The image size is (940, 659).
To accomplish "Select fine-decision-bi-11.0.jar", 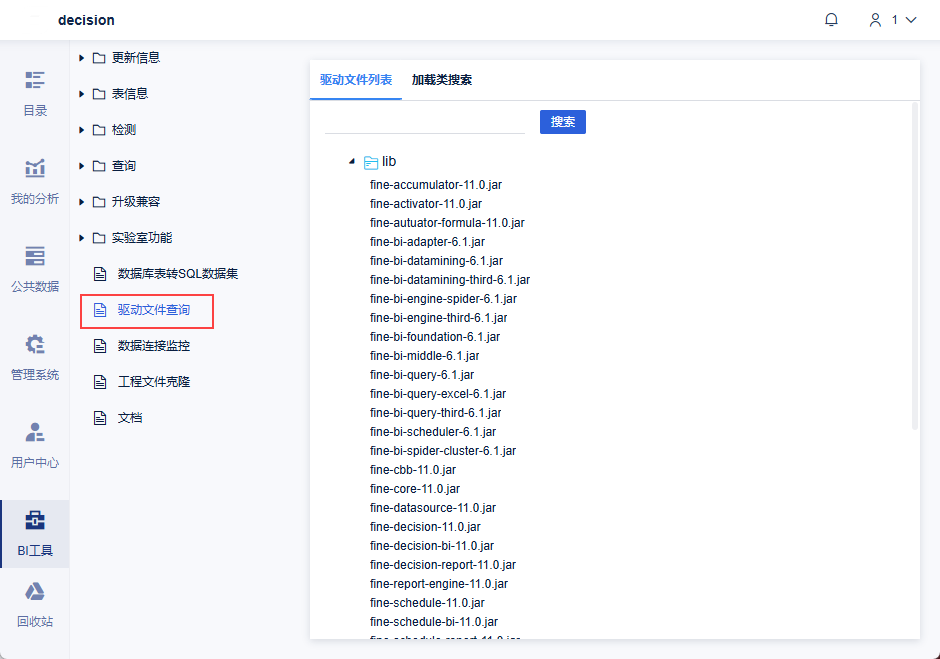I will (x=432, y=546).
